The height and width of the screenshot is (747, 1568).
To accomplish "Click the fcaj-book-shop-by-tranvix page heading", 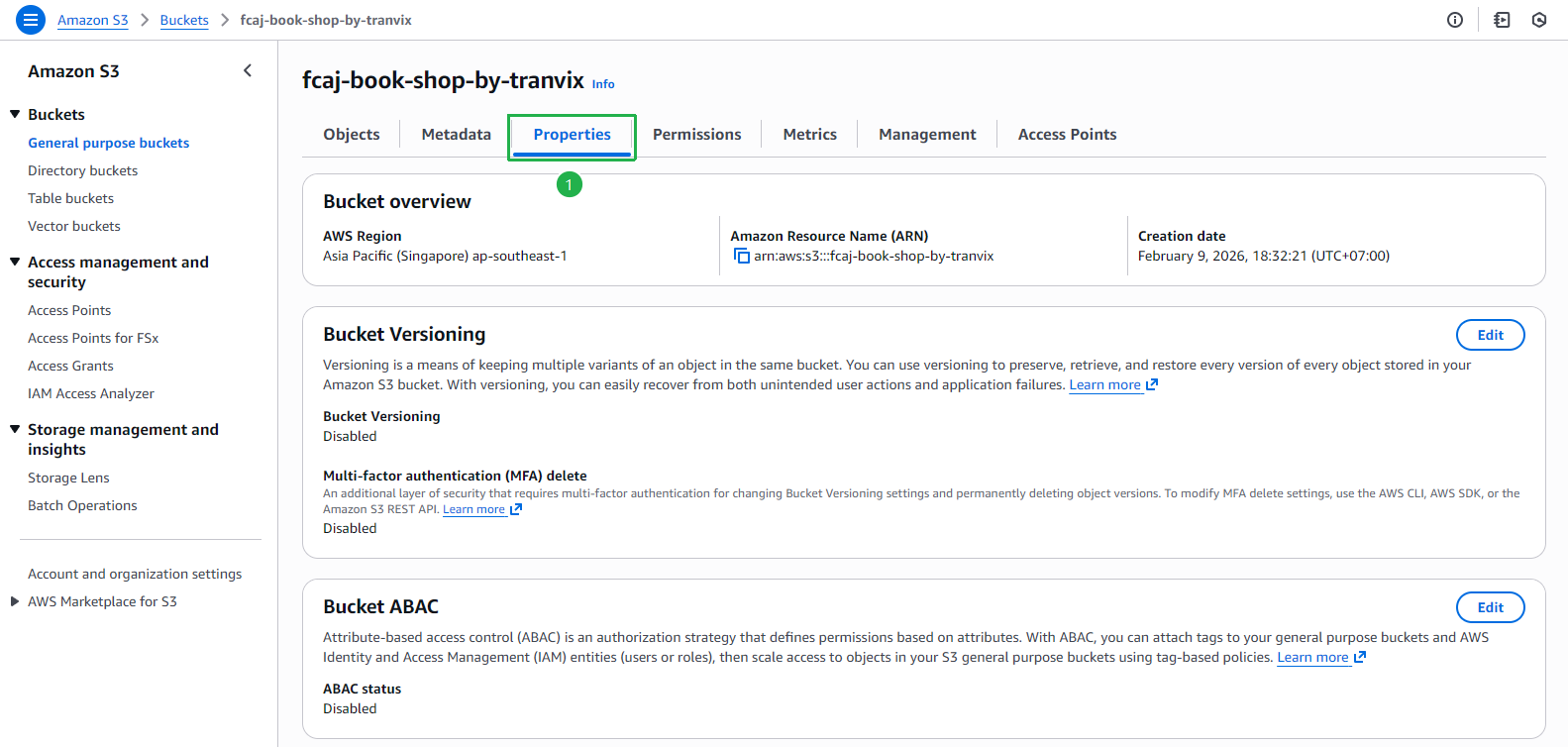I will tap(443, 80).
